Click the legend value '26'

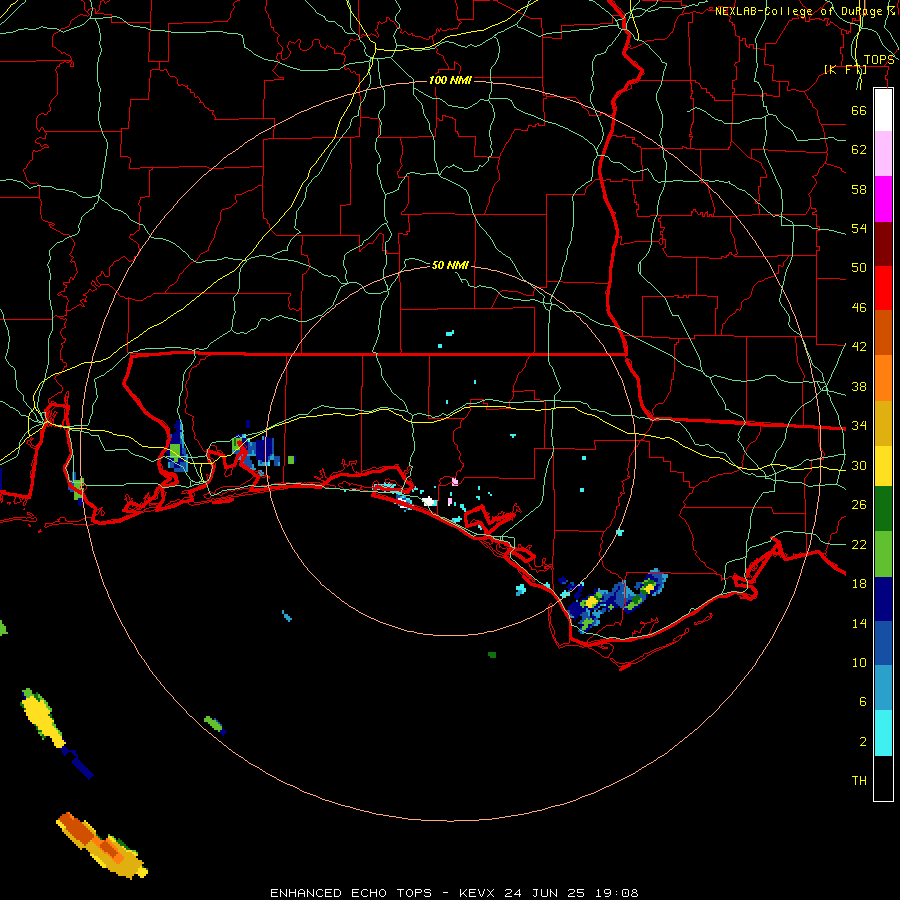[x=859, y=505]
